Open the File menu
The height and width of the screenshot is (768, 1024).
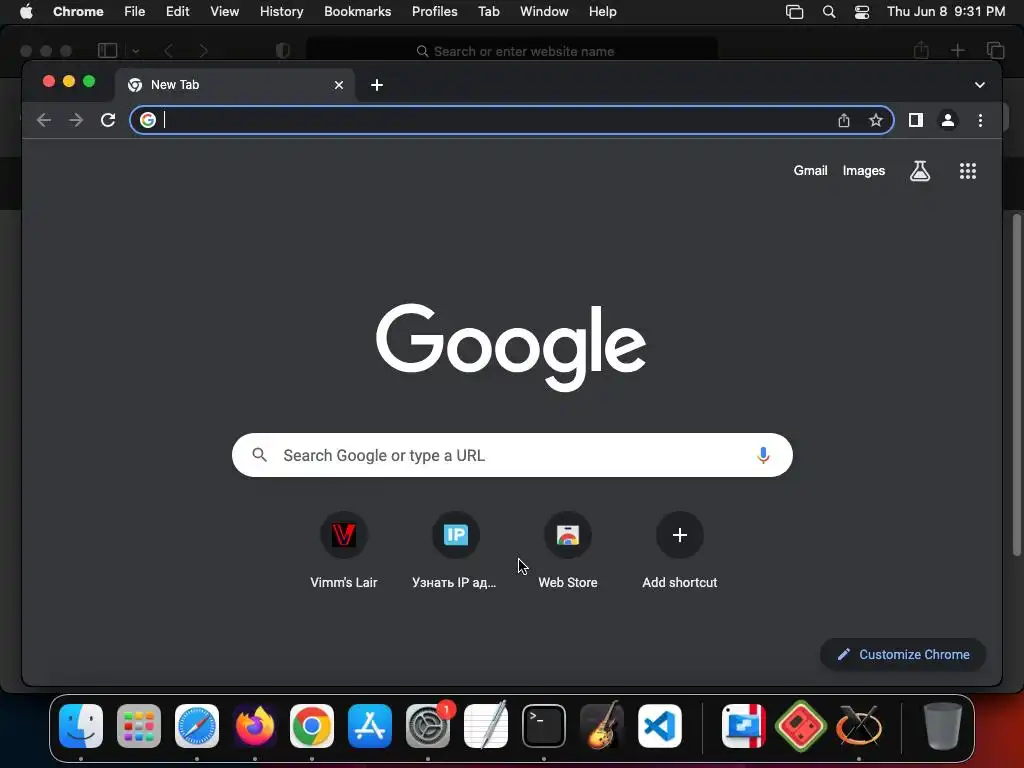tap(135, 12)
